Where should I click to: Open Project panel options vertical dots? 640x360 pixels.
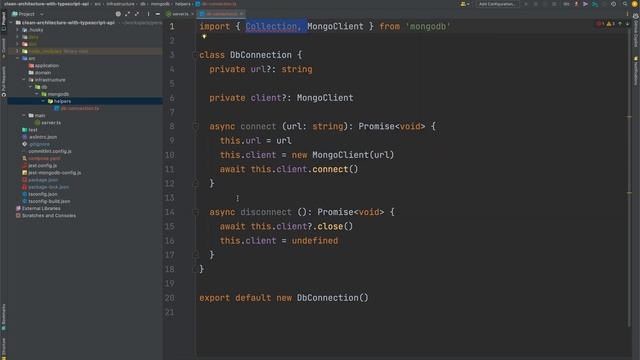[x=148, y=14]
